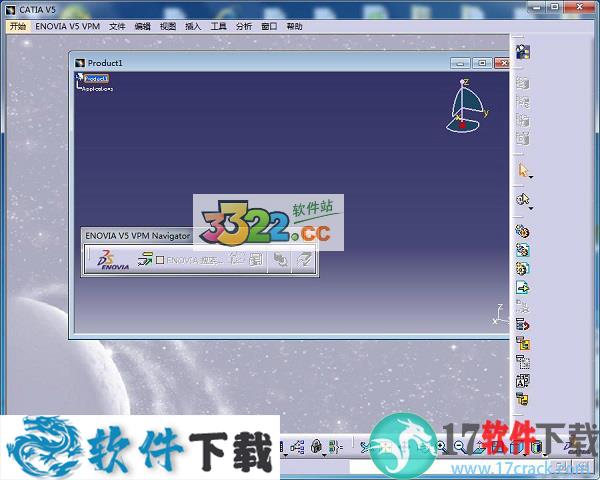Viewport: 600px width, 480px height.
Task: Click the New Product gear icon
Action: (522, 250)
